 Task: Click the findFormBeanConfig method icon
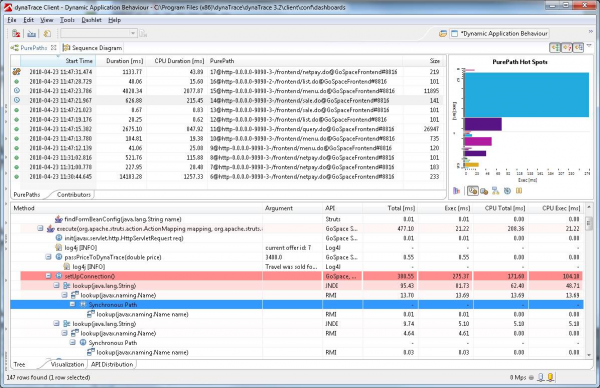point(59,219)
